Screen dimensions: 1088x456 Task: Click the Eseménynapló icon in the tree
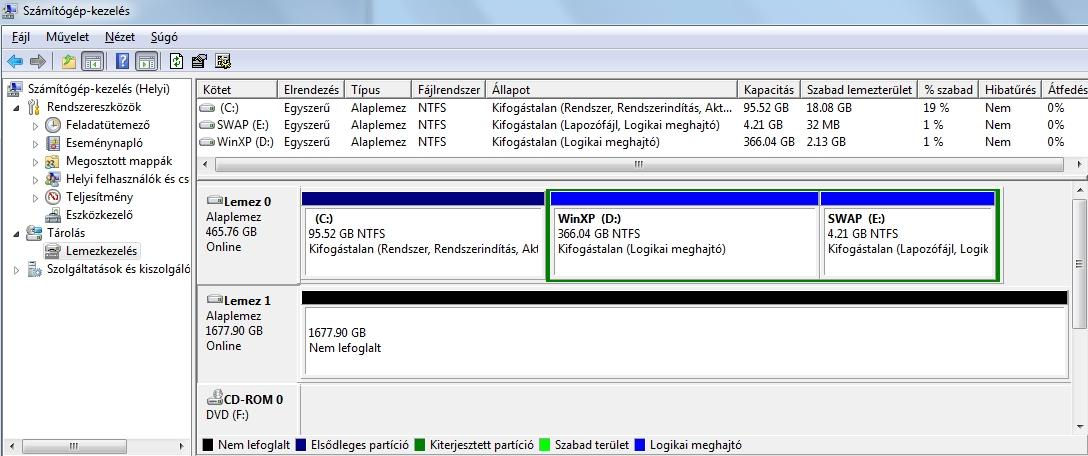[53, 143]
